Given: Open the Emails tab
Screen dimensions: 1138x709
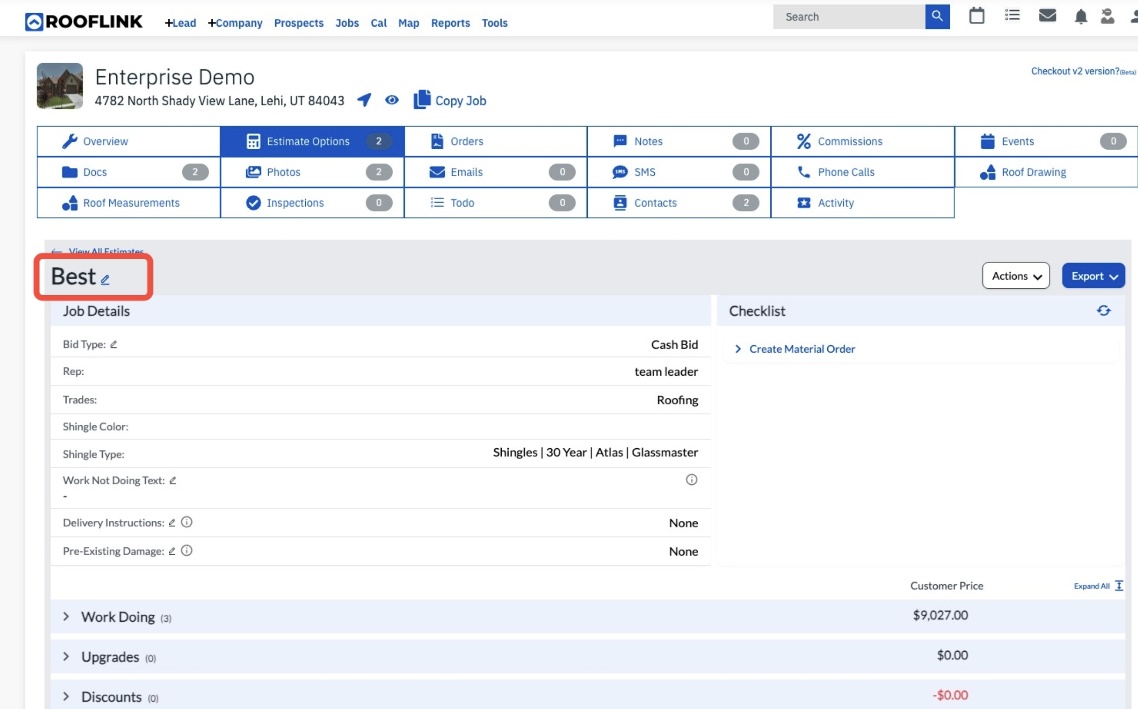Looking at the screenshot, I should point(496,172).
